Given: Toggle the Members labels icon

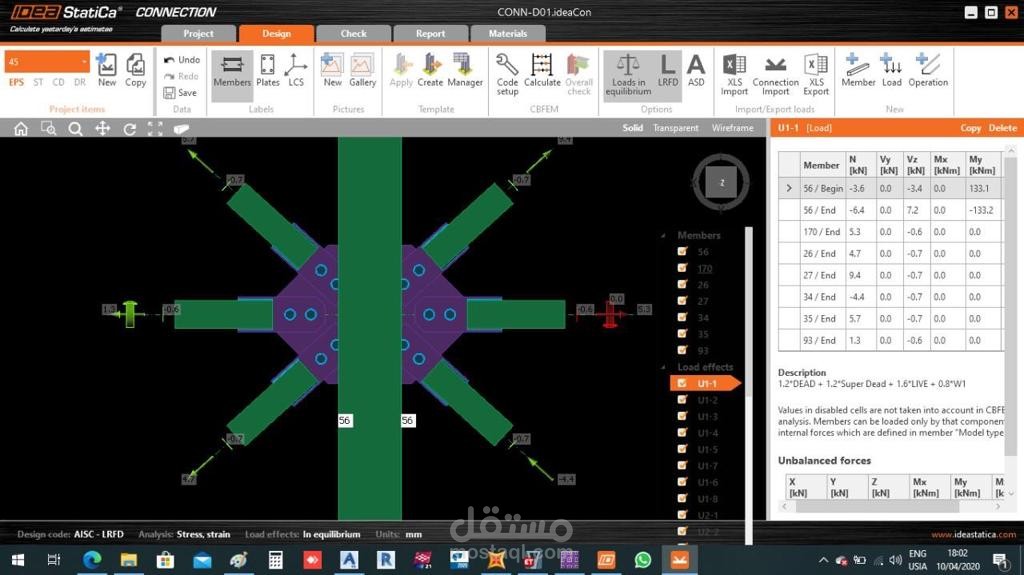Looking at the screenshot, I should pyautogui.click(x=232, y=70).
